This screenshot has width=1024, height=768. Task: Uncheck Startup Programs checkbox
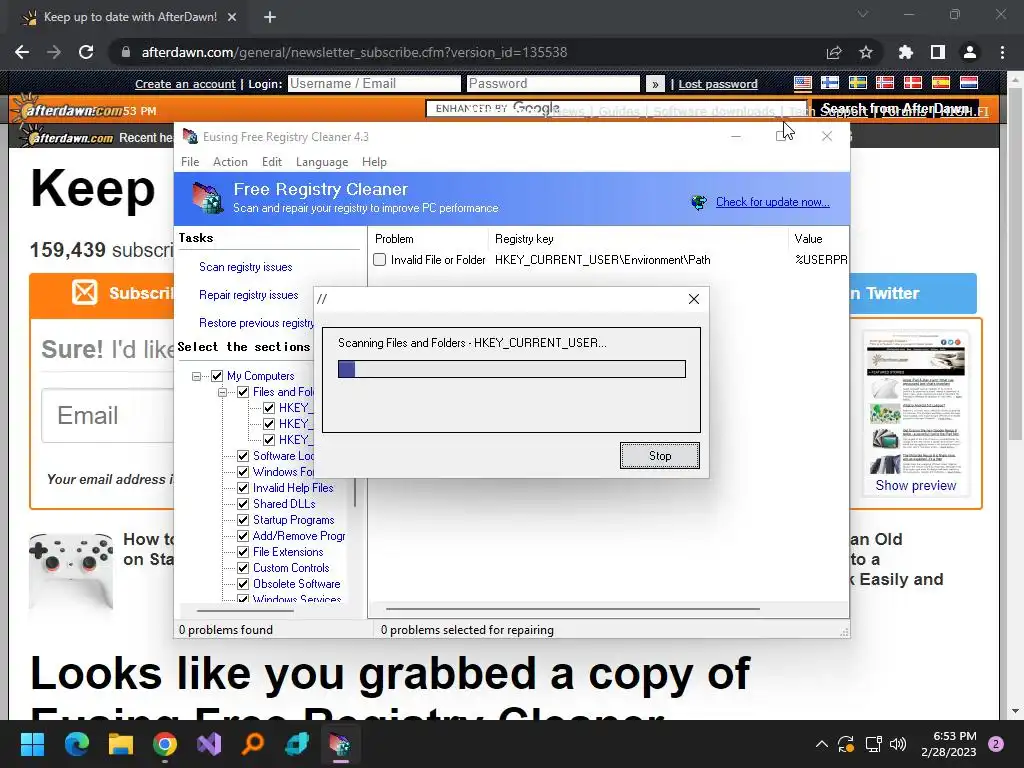243,520
